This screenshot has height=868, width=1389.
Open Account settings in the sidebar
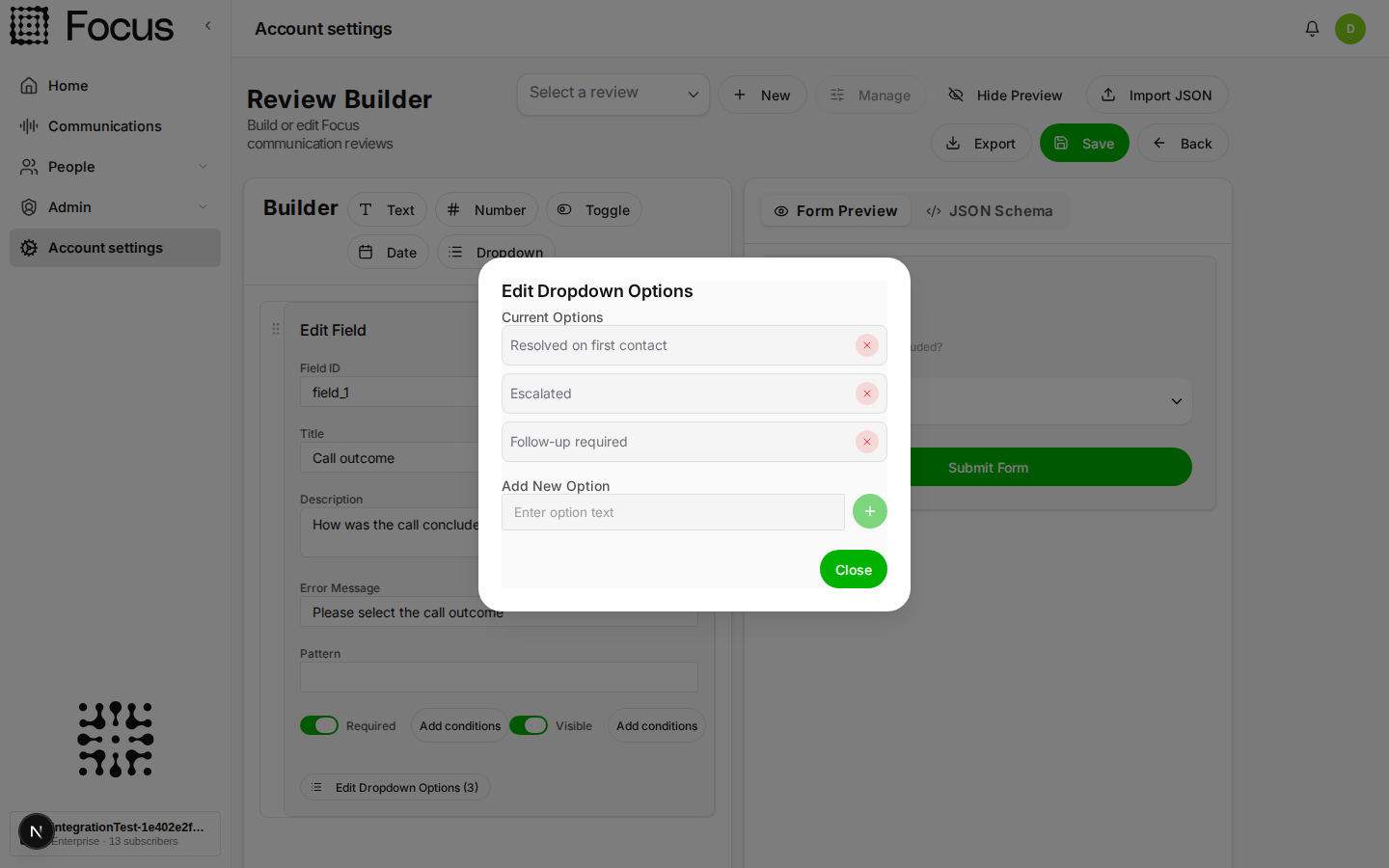click(115, 248)
